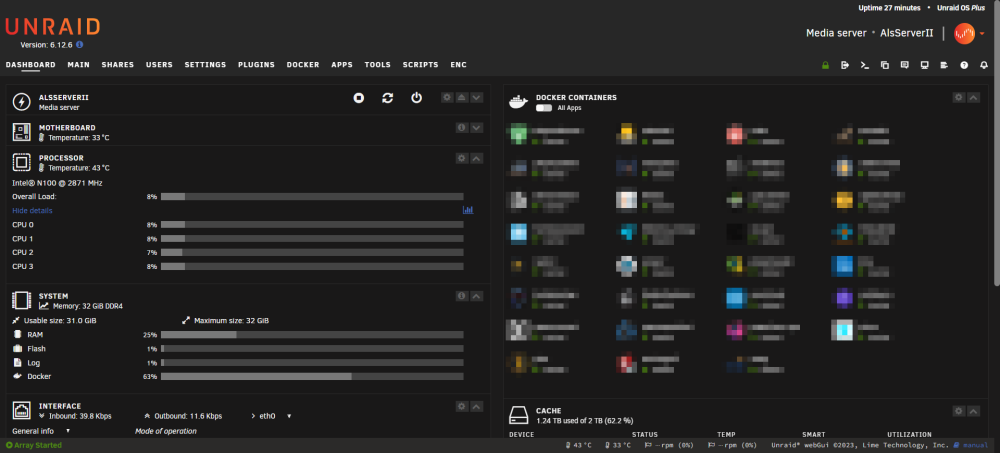Open Docker Containers panel gear settings
The image size is (1000, 453).
pos(959,98)
